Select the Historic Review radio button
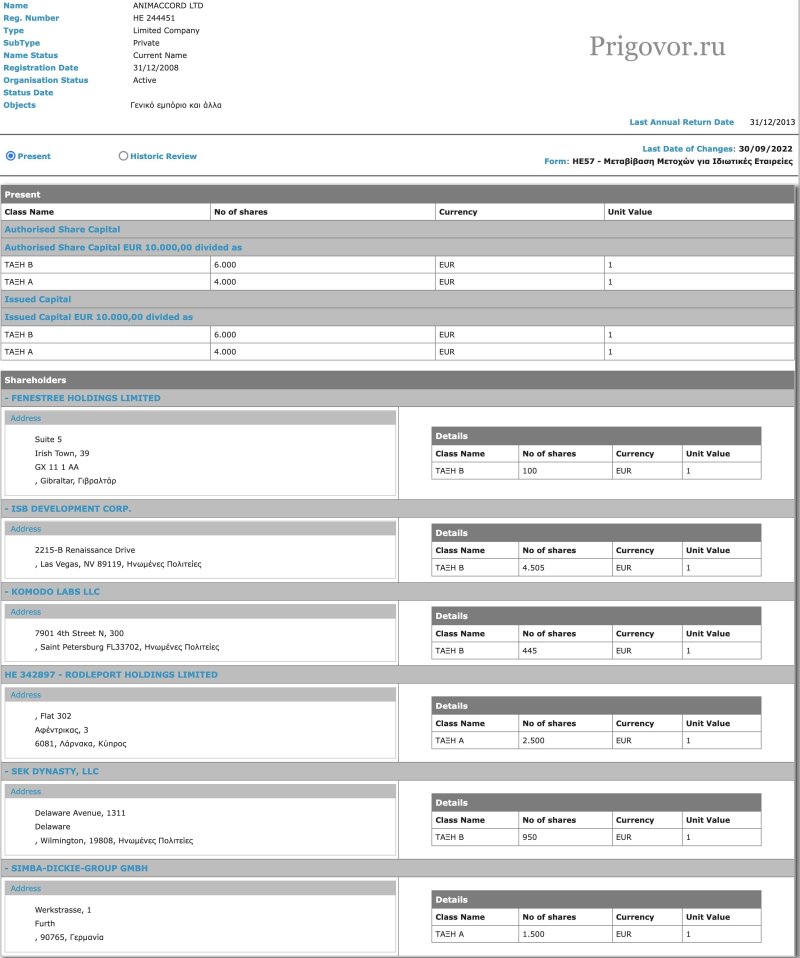Viewport: 800px width, 958px height. pos(123,156)
